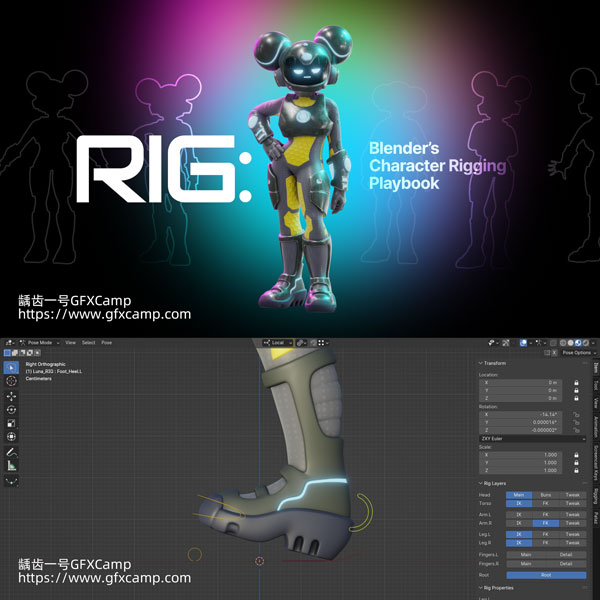
Task: Lock Location Y with padlock
Action: (x=576, y=390)
